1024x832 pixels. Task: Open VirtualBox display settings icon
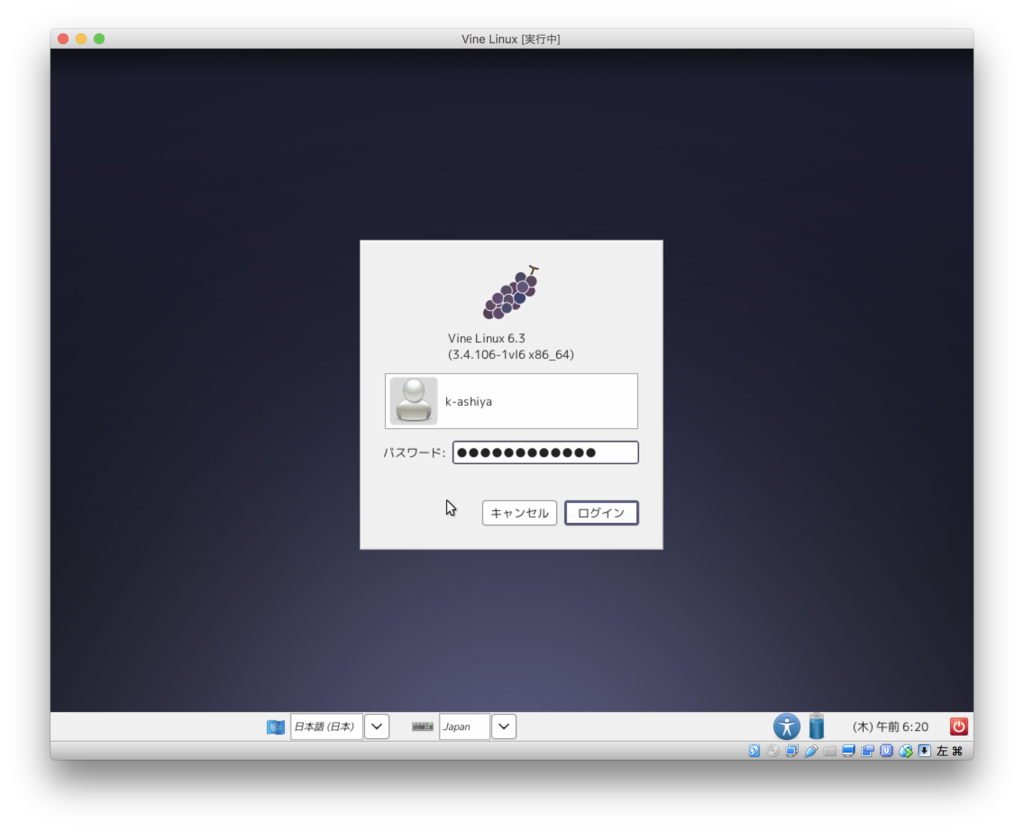(848, 751)
